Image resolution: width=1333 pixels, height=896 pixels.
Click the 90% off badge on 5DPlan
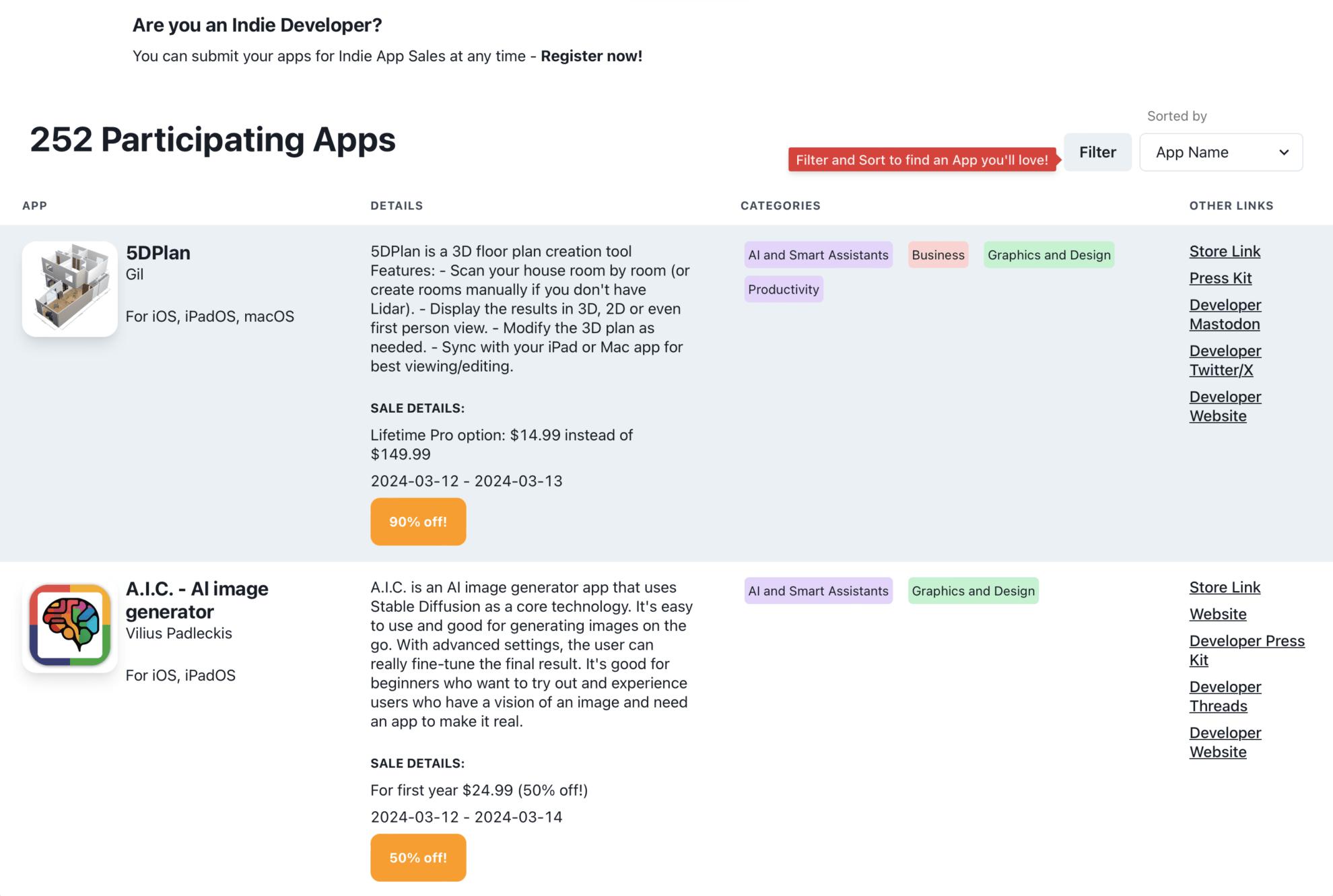click(417, 521)
